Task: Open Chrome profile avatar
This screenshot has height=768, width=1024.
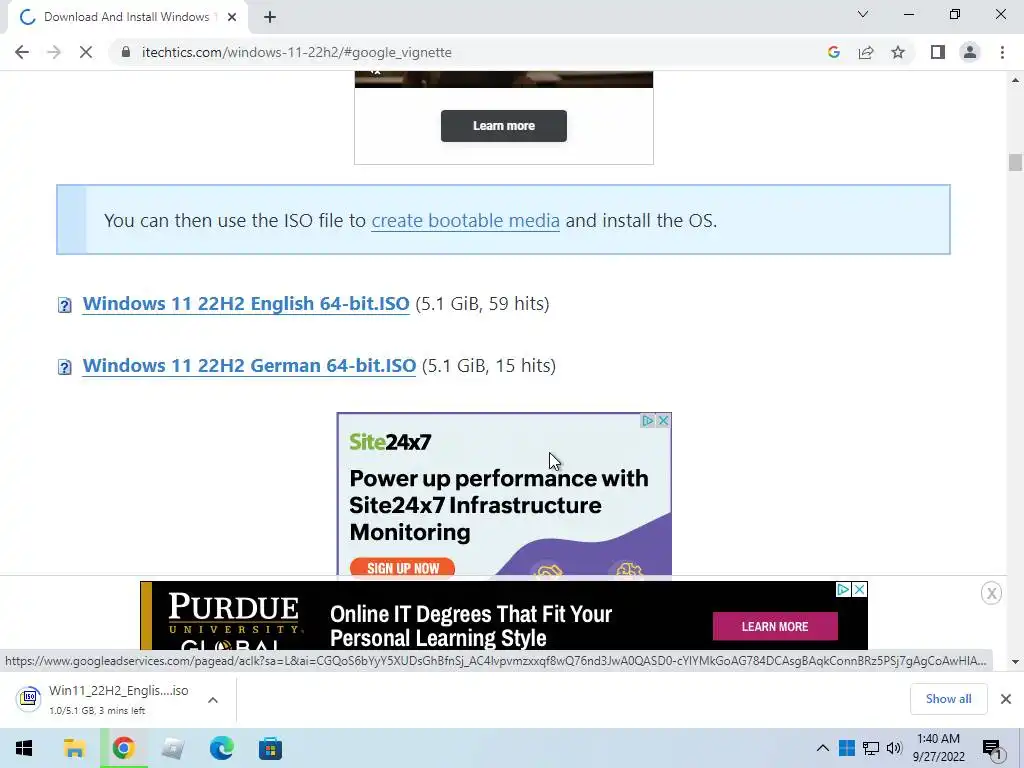Action: click(970, 52)
